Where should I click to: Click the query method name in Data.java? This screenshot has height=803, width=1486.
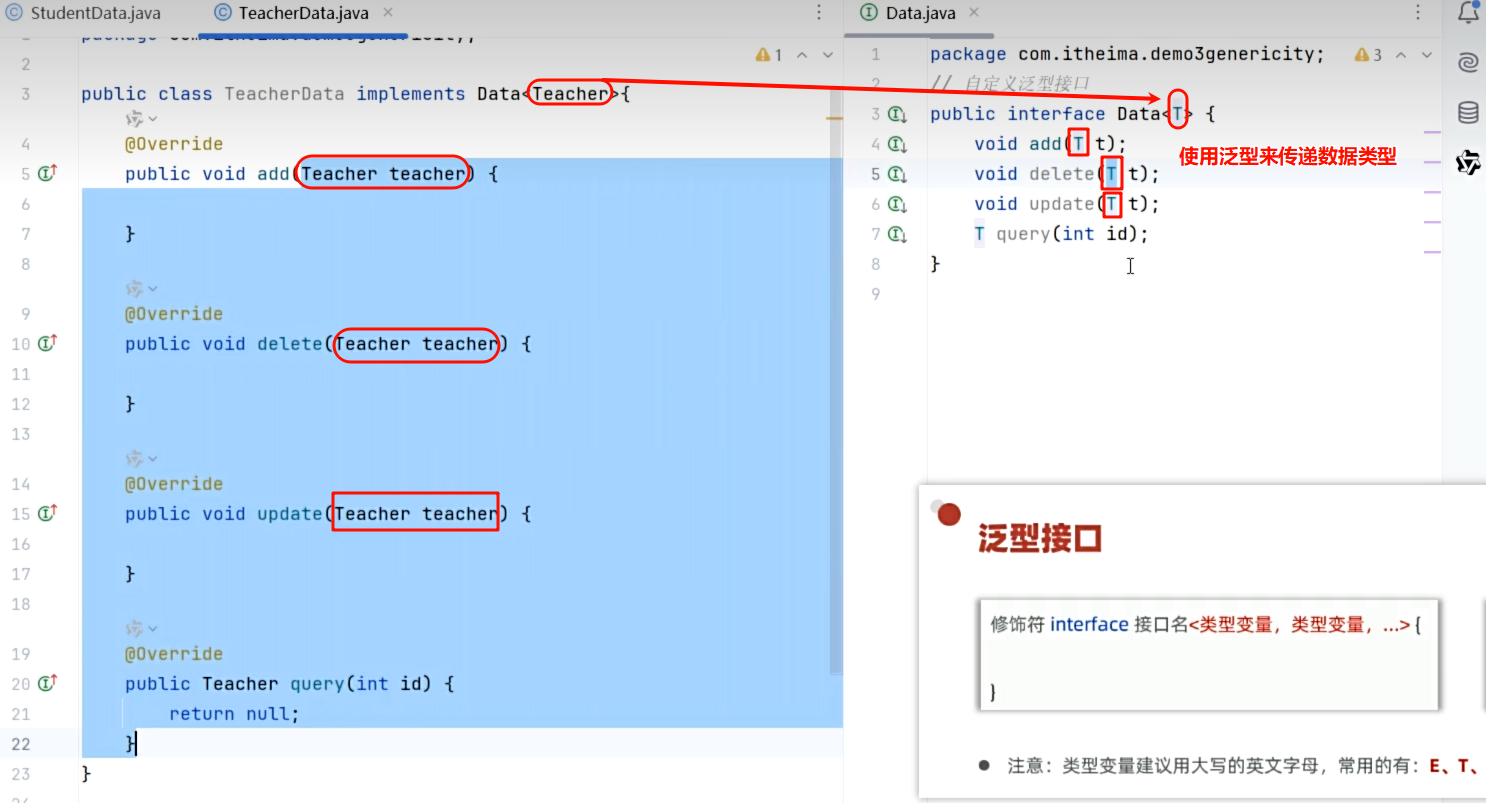[x=1023, y=234]
